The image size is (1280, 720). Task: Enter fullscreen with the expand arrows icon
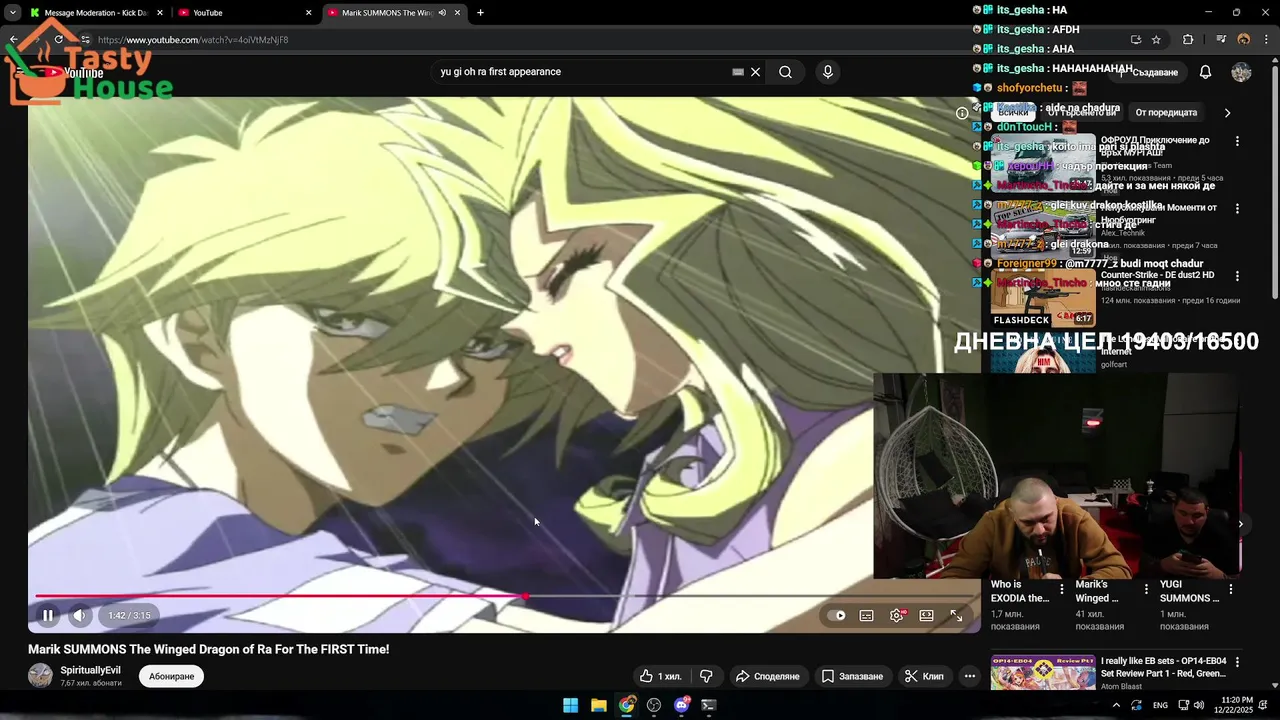coord(956,615)
